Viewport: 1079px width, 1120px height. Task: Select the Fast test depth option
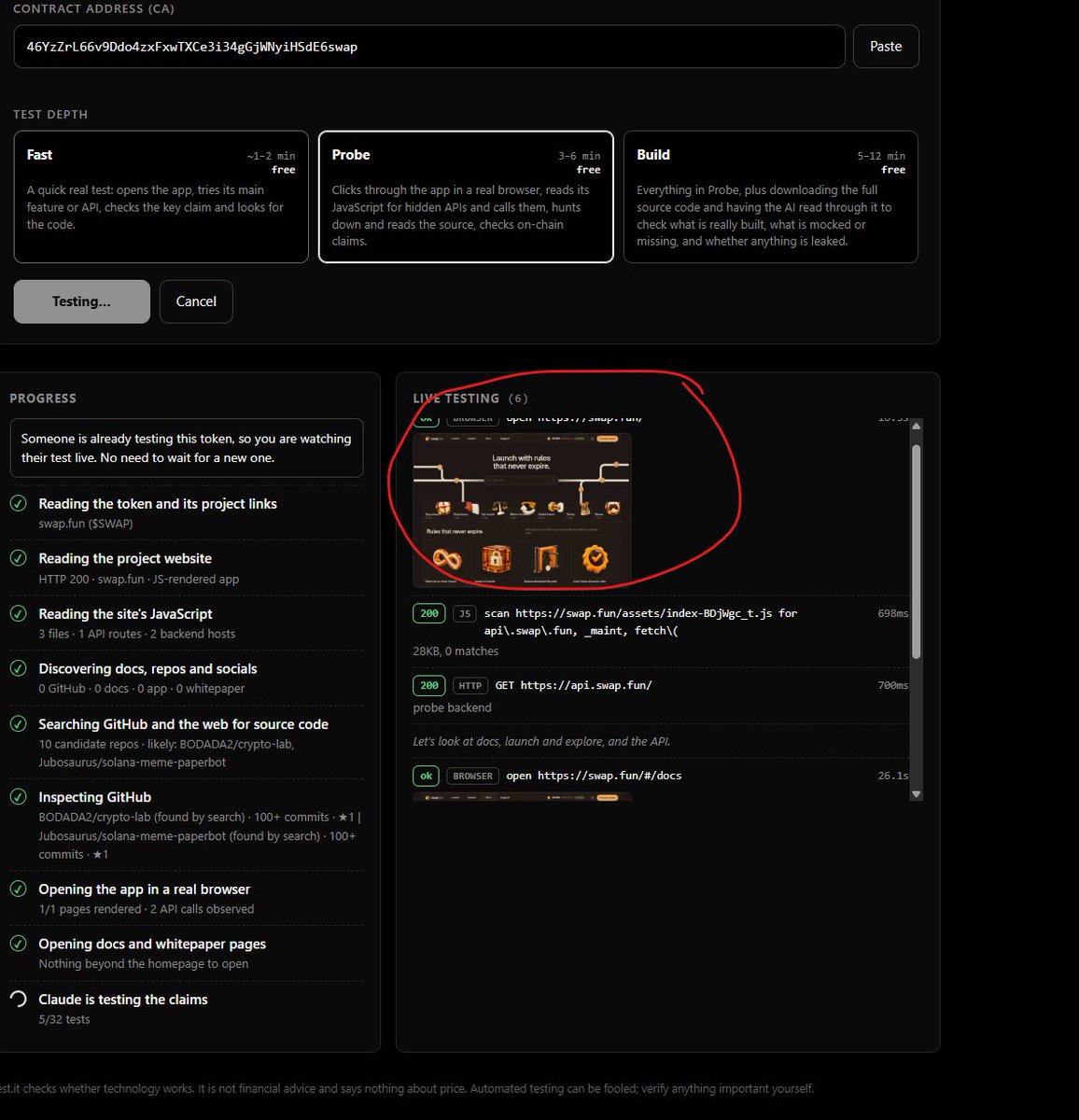tap(161, 197)
